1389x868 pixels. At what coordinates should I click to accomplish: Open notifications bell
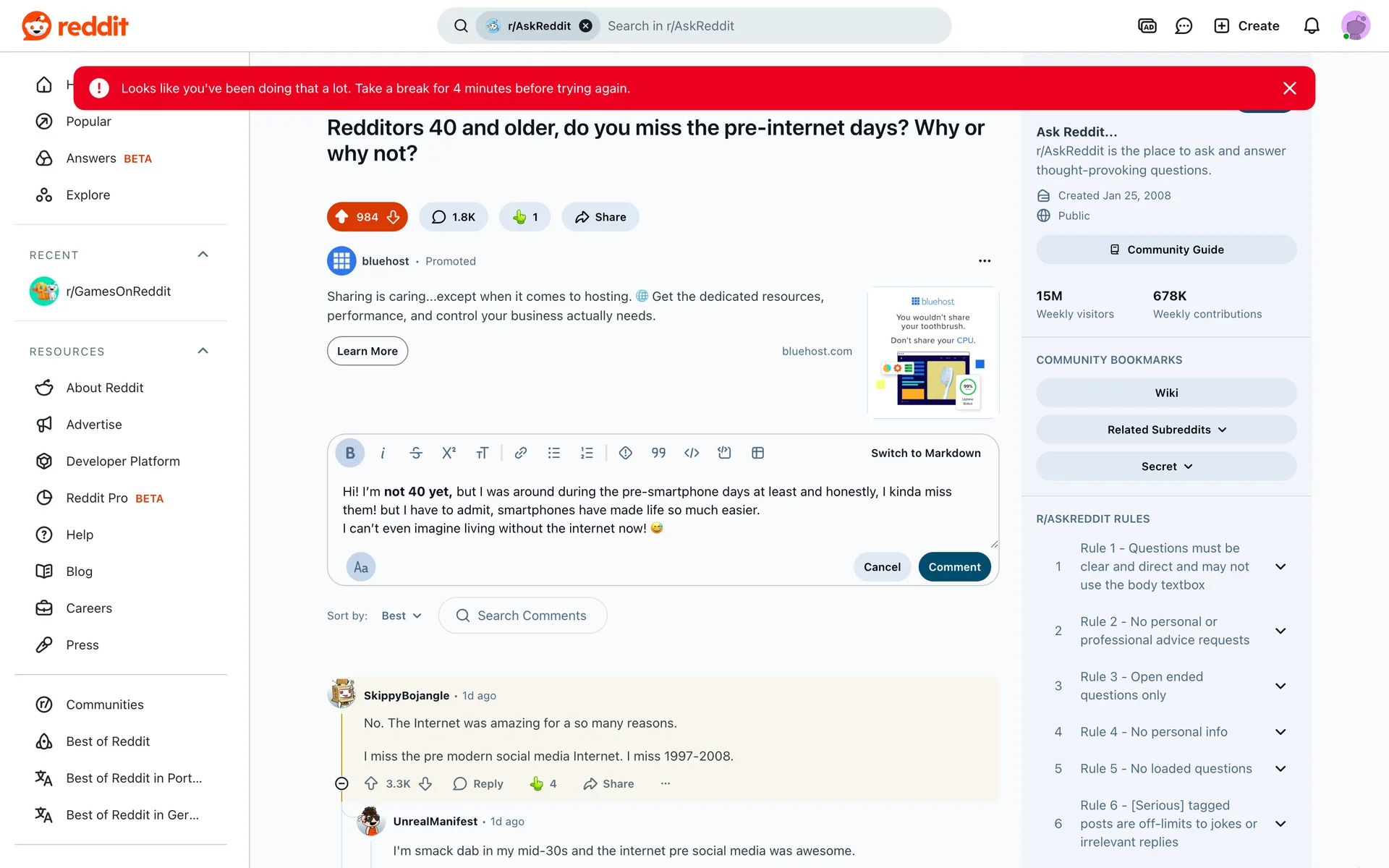(x=1311, y=26)
